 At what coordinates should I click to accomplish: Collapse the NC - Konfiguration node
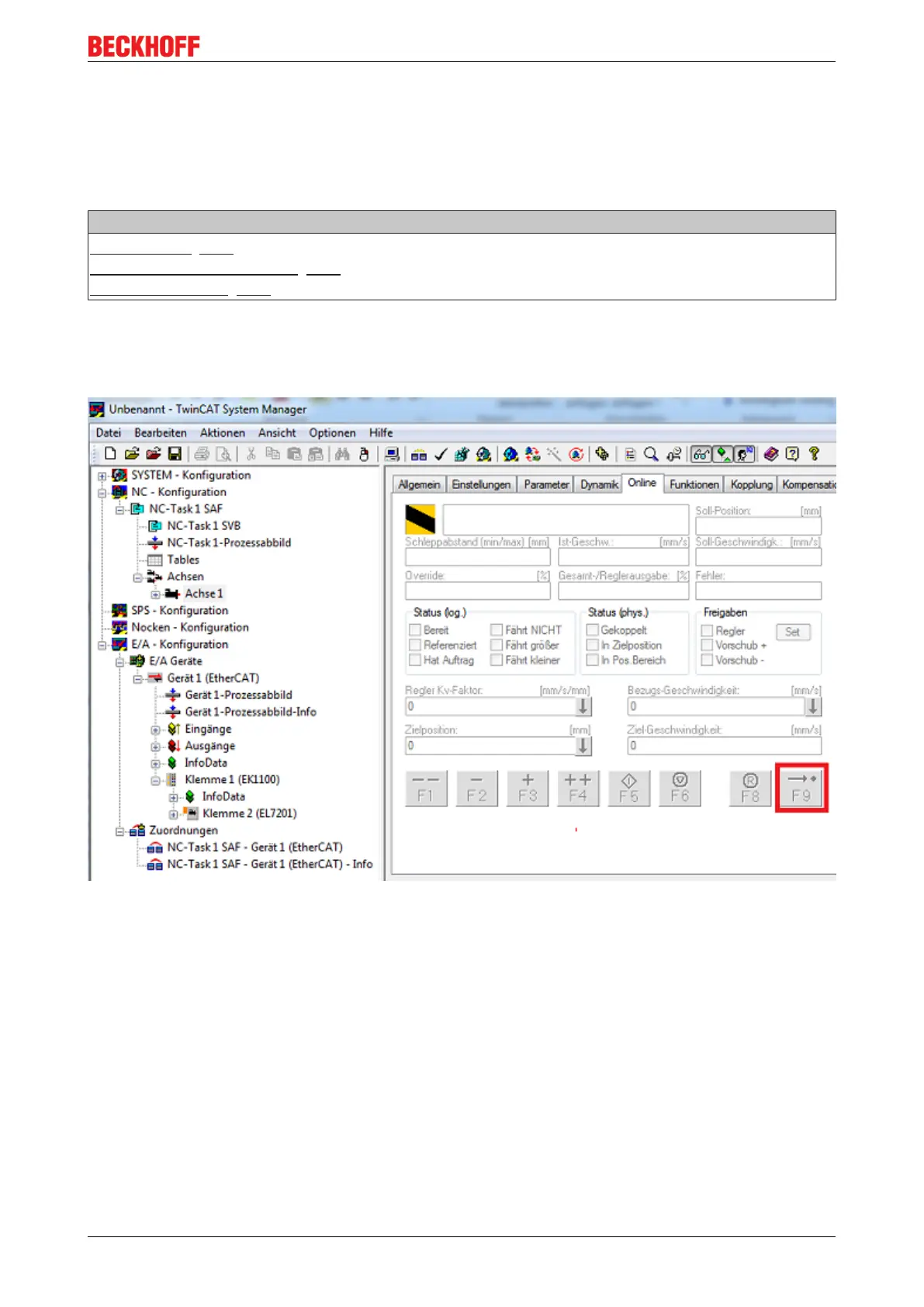(x=102, y=493)
